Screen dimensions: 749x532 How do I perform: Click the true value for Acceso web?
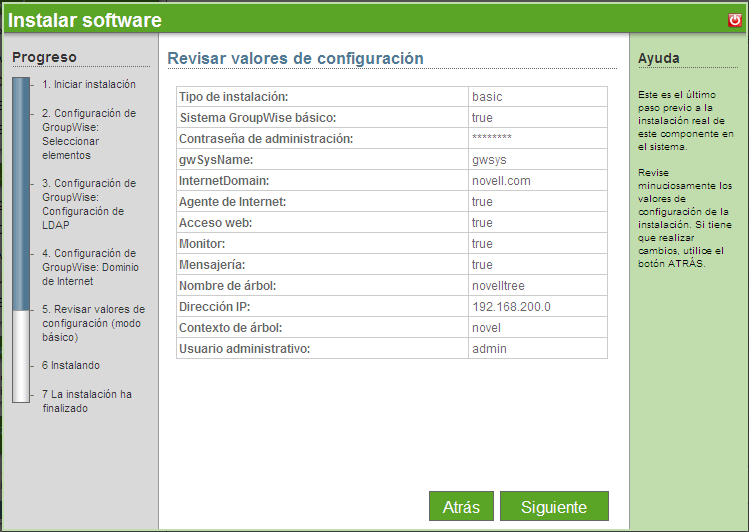[x=482, y=223]
